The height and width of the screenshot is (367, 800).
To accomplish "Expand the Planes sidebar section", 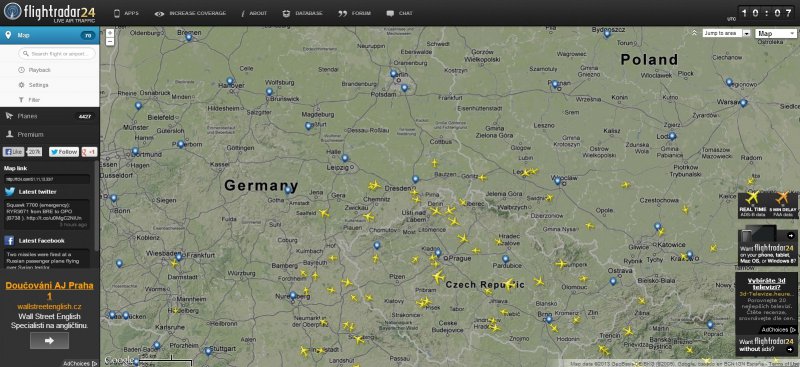I will [49, 116].
